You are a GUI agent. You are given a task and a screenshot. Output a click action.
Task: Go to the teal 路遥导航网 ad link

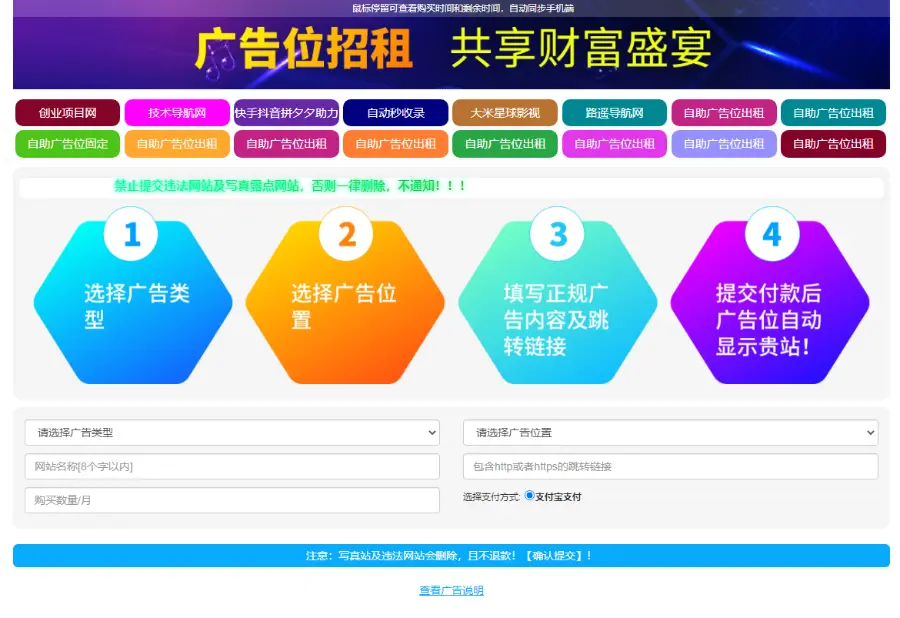tap(614, 113)
